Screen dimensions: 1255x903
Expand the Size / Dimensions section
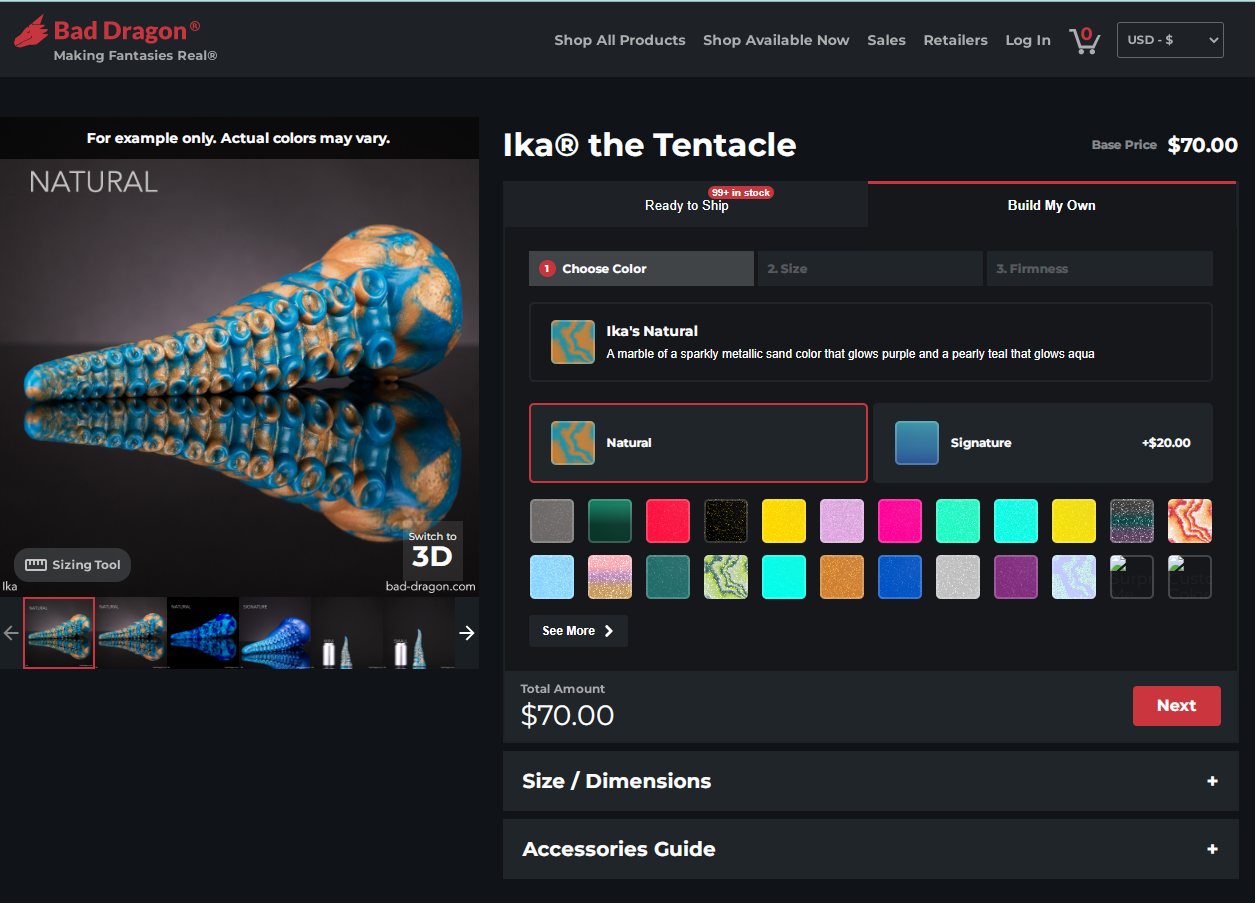pyautogui.click(x=870, y=781)
